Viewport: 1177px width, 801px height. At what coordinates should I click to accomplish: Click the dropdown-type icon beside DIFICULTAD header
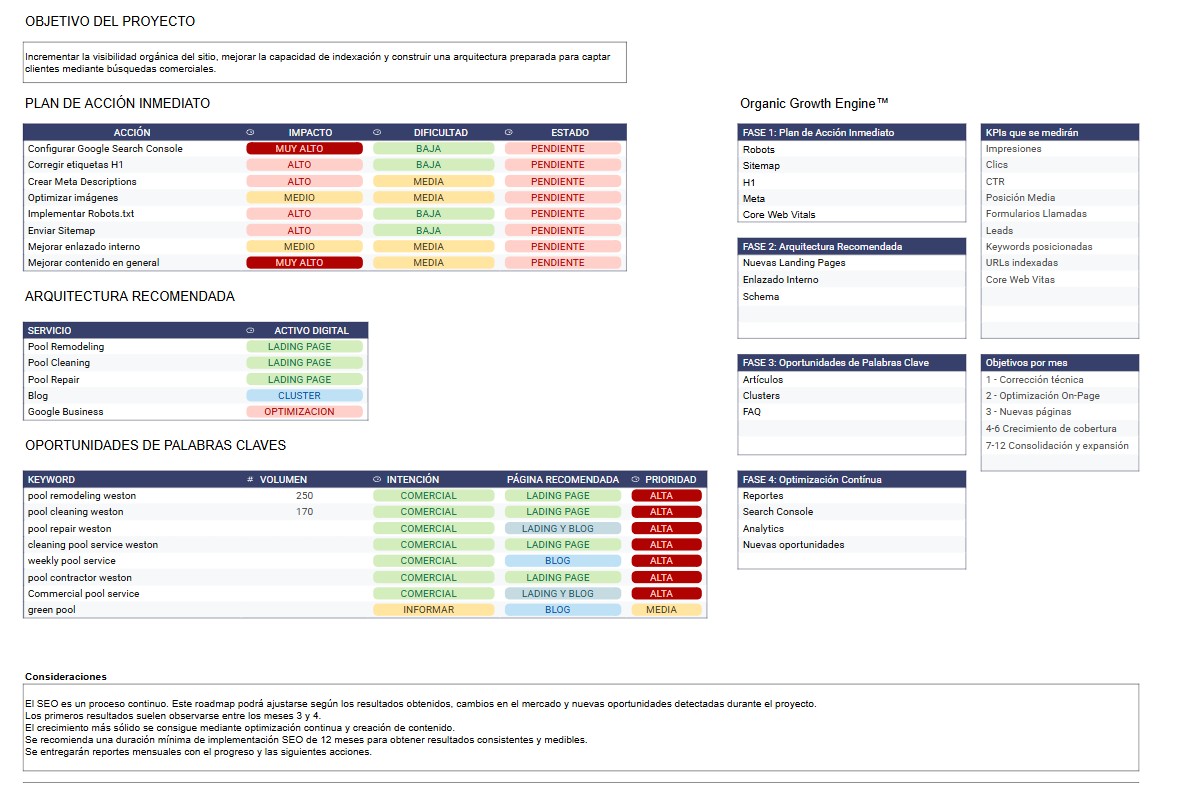pyautogui.click(x=377, y=132)
